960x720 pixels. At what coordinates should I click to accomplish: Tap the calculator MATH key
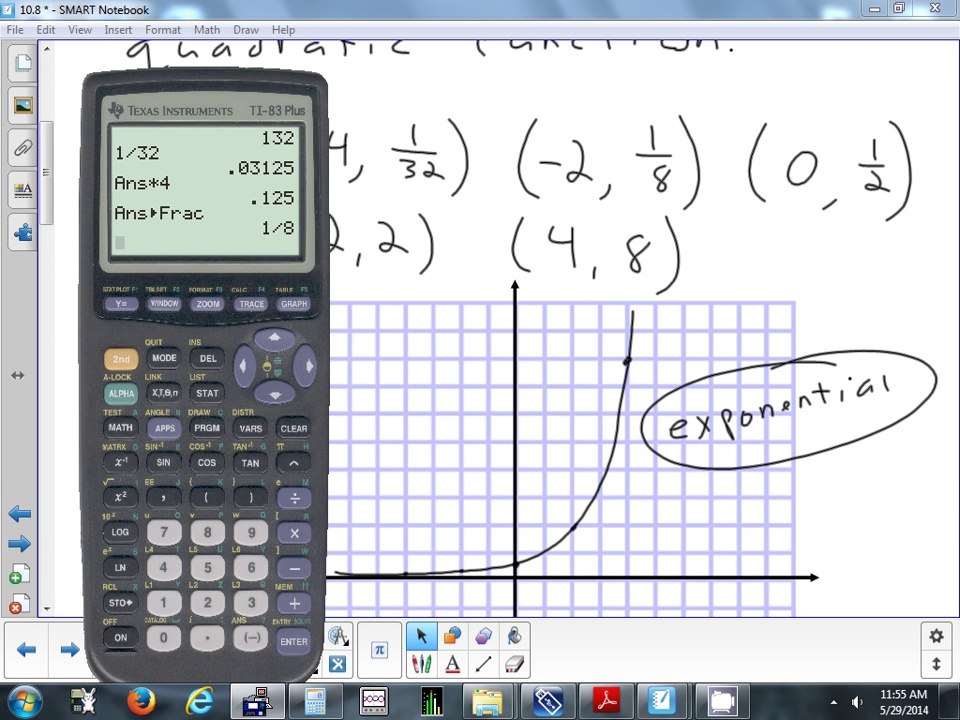point(121,428)
